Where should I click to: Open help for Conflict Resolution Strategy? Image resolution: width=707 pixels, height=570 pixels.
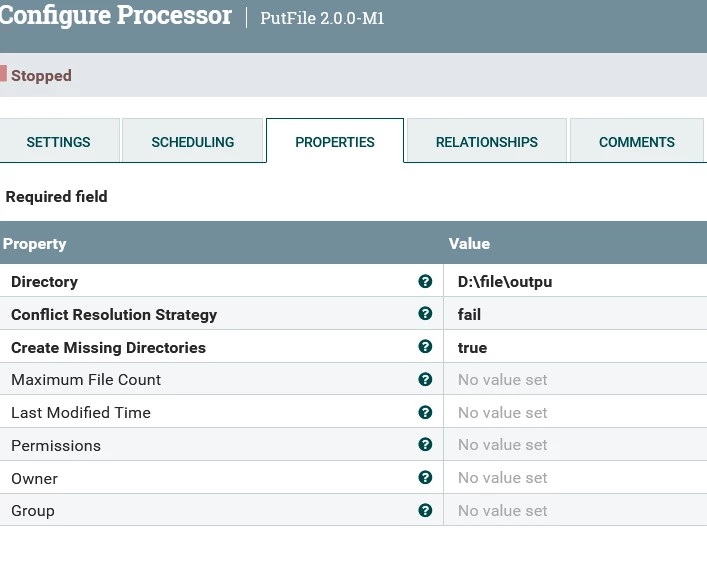coord(425,313)
